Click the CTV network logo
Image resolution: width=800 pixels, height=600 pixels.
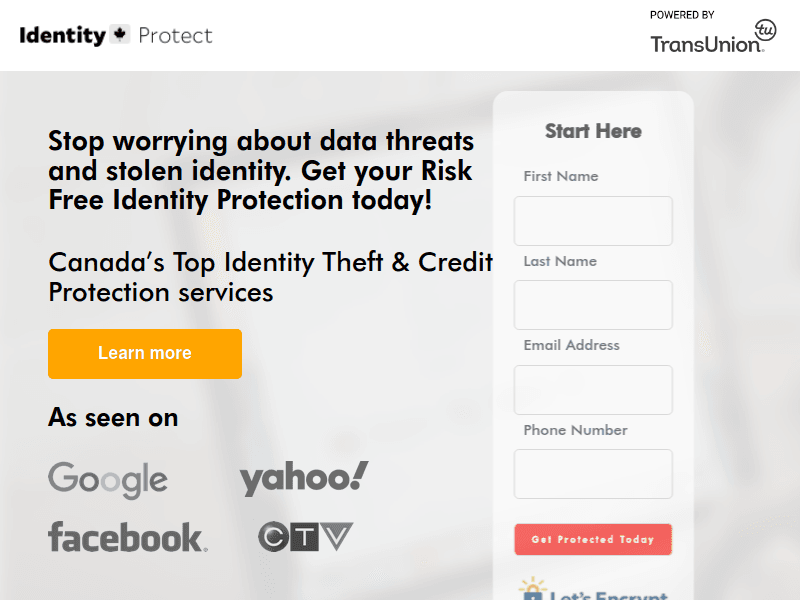(304, 536)
